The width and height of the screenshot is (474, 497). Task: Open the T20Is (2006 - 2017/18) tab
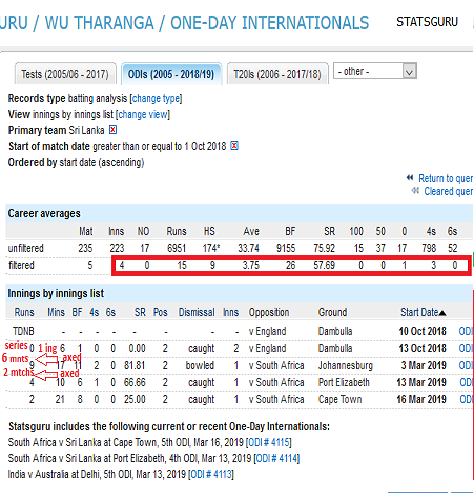coord(277,74)
